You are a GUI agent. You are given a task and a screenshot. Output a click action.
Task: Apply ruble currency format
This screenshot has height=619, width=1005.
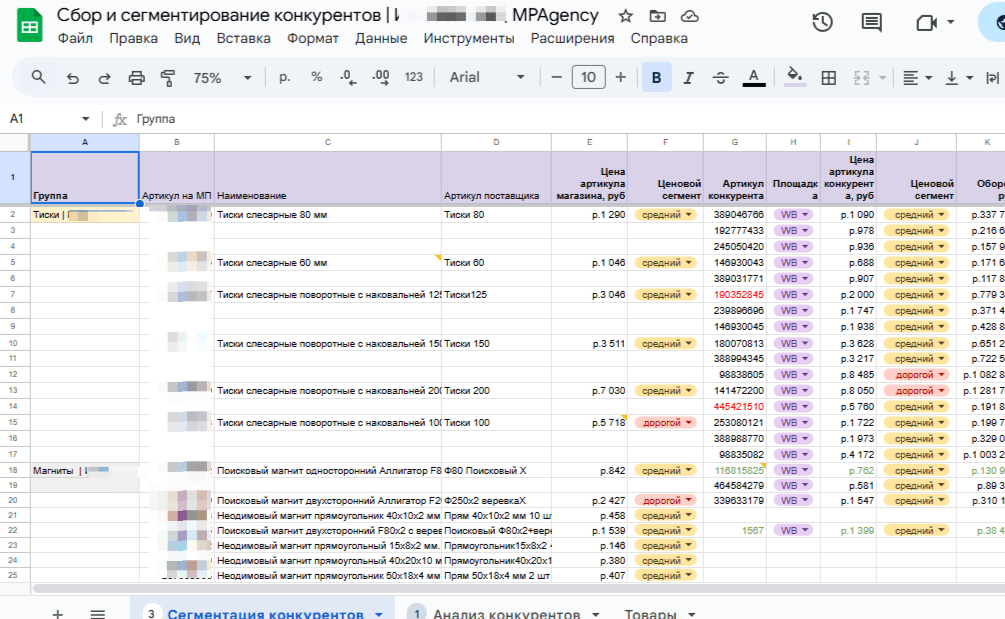pos(285,78)
